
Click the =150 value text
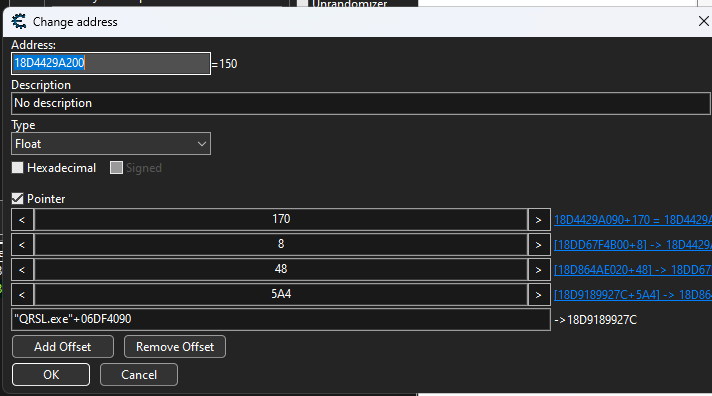tap(224, 64)
